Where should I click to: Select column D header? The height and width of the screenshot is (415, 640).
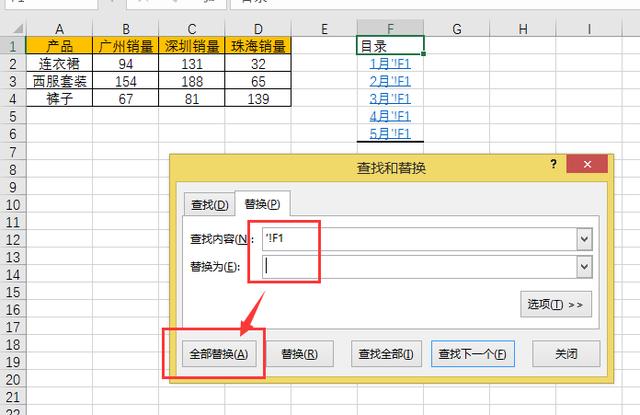[258, 29]
